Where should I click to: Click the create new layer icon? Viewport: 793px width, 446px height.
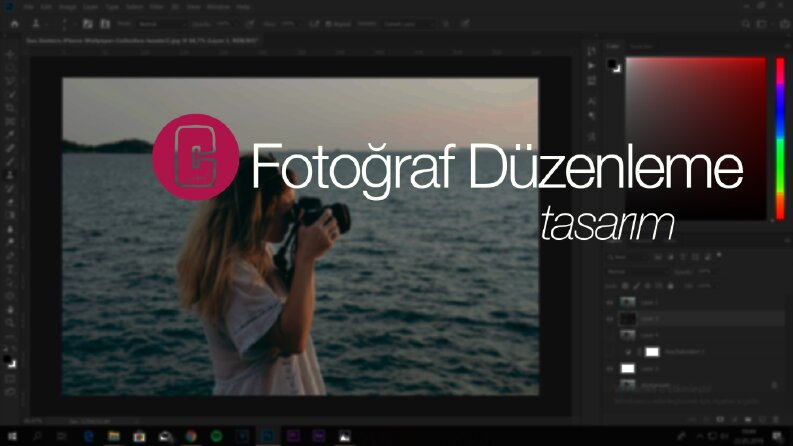tap(762, 420)
